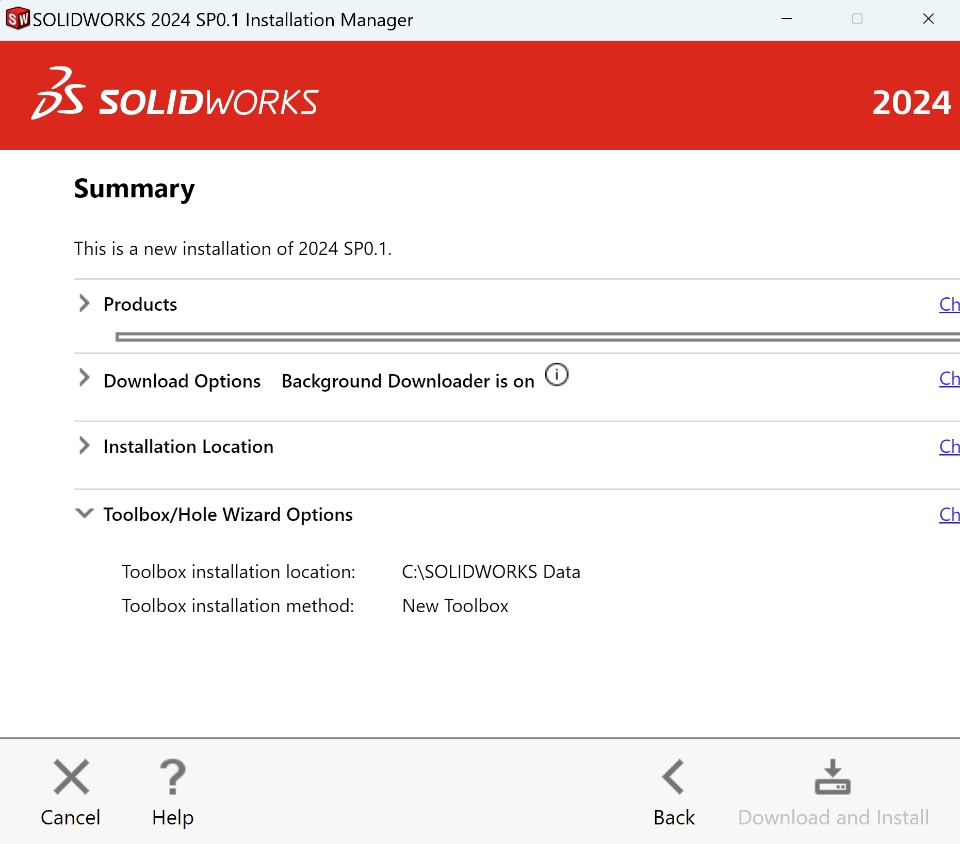Open Help with question mark icon

point(172,777)
